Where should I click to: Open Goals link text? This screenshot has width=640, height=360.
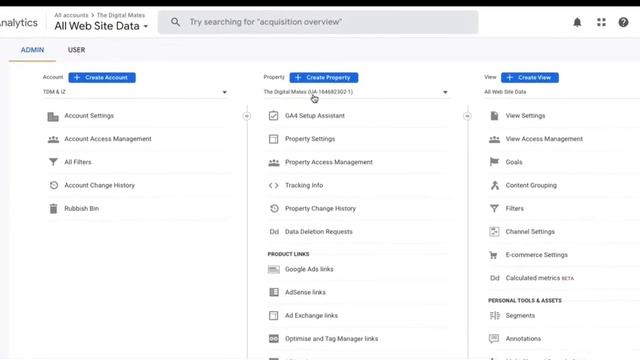tap(514, 162)
